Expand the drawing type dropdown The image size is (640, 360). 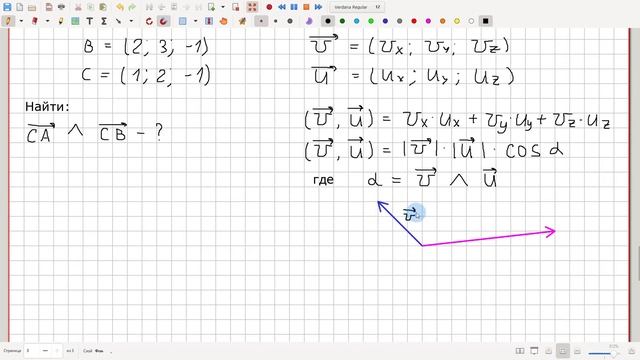point(131,21)
